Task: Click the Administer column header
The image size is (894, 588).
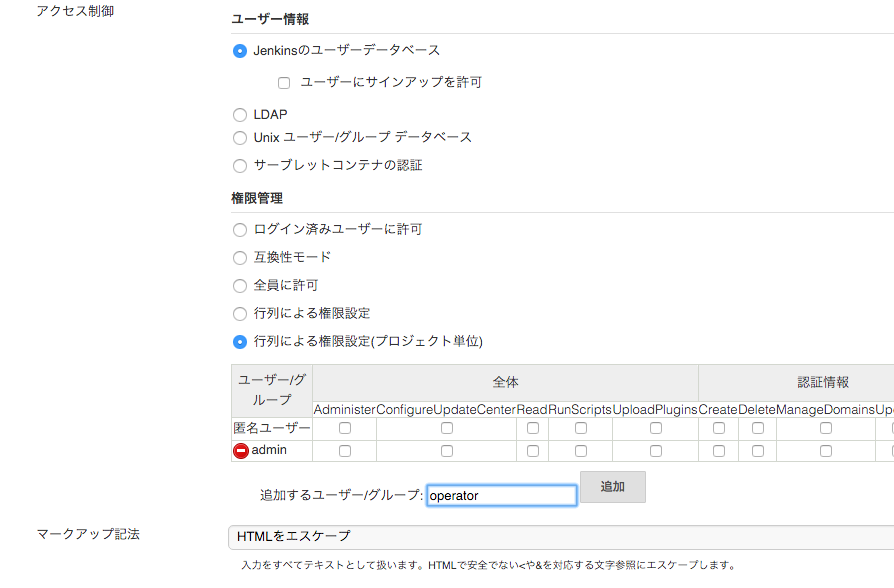Action: (344, 409)
